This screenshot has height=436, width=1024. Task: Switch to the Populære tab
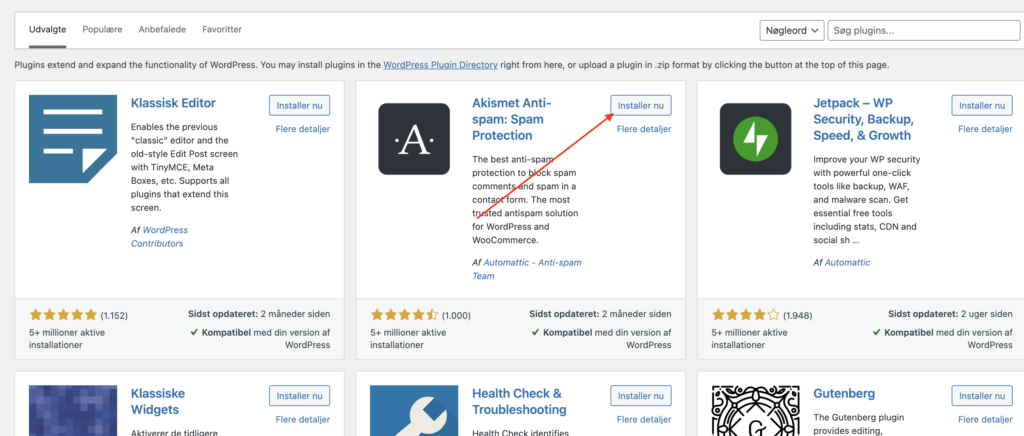(102, 29)
